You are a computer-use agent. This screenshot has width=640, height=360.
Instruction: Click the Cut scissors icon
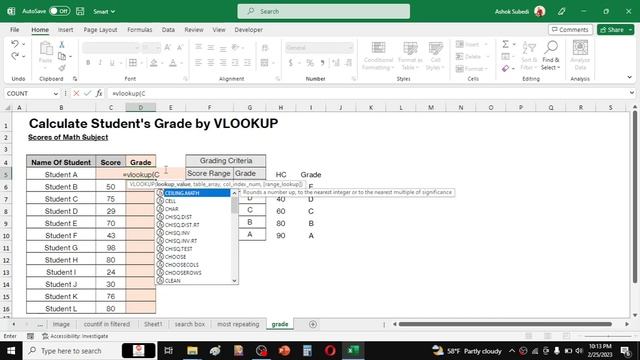tap(62, 44)
